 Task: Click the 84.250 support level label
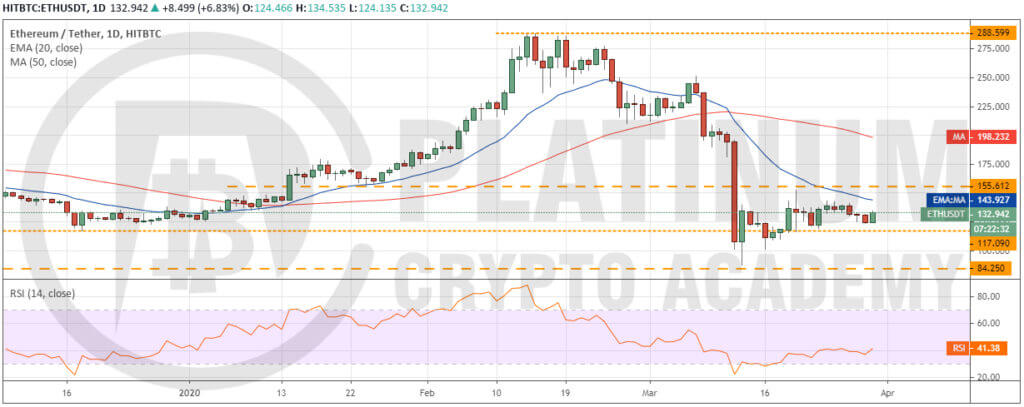point(993,268)
